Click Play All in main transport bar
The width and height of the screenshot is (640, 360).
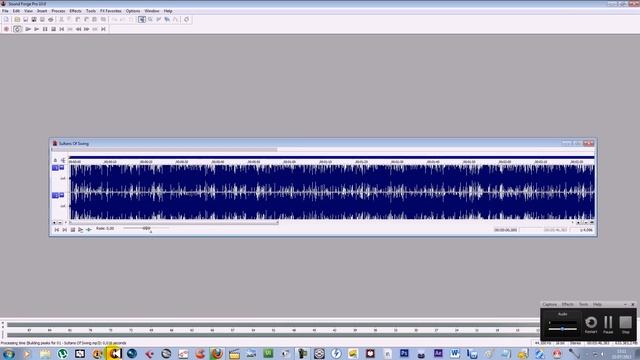(28, 29)
